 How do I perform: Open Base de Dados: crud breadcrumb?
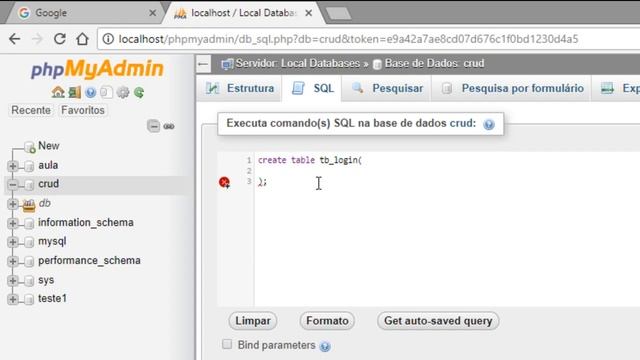pyautogui.click(x=434, y=64)
